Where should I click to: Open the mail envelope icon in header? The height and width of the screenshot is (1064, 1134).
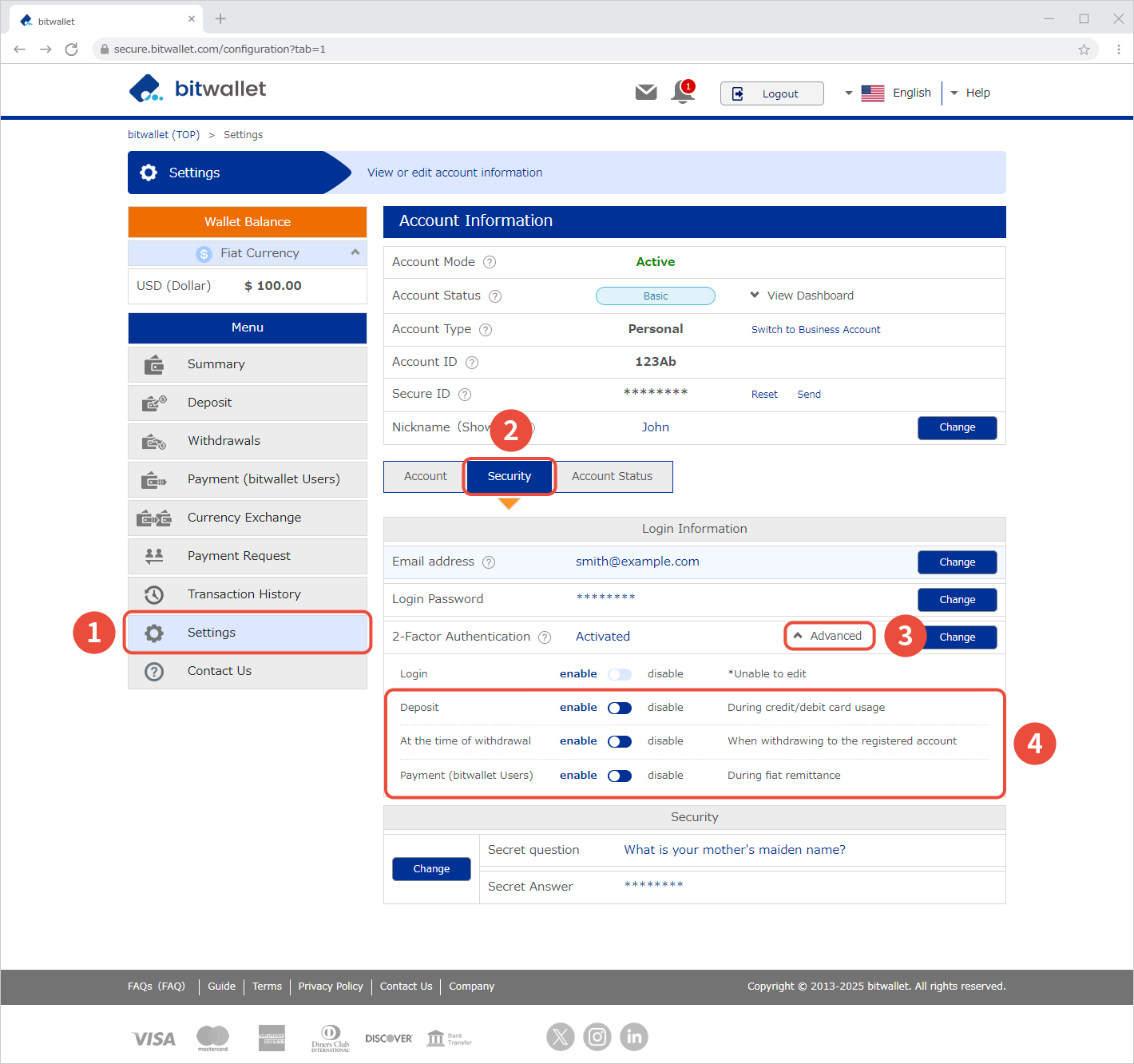click(645, 93)
